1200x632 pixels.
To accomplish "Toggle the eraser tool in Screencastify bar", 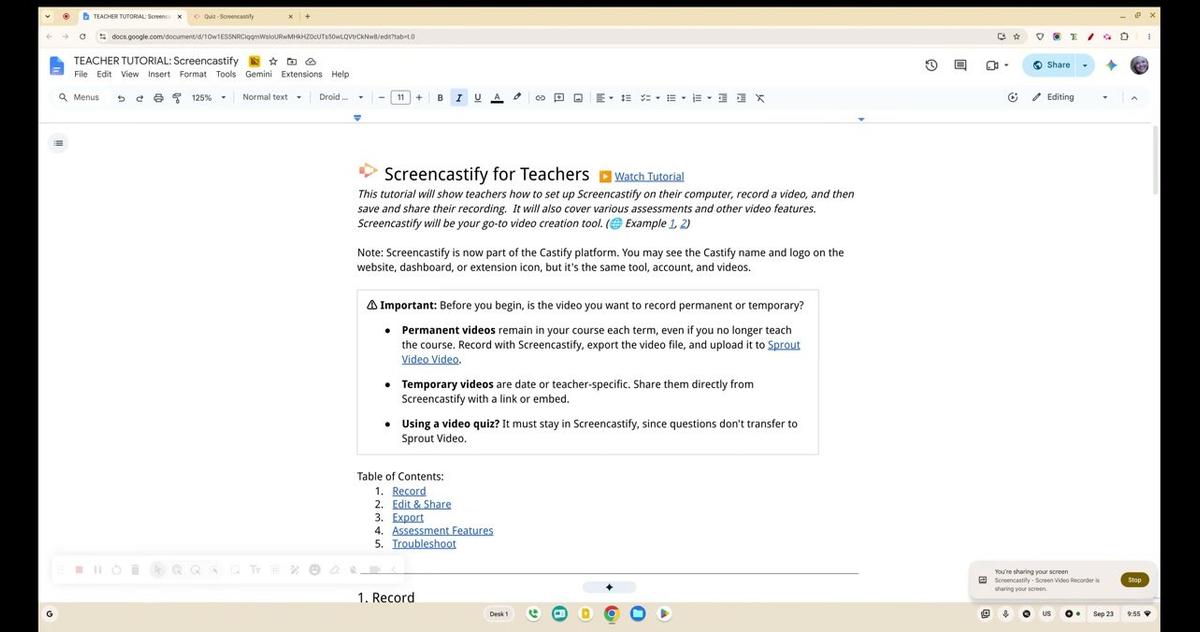I will (333, 570).
